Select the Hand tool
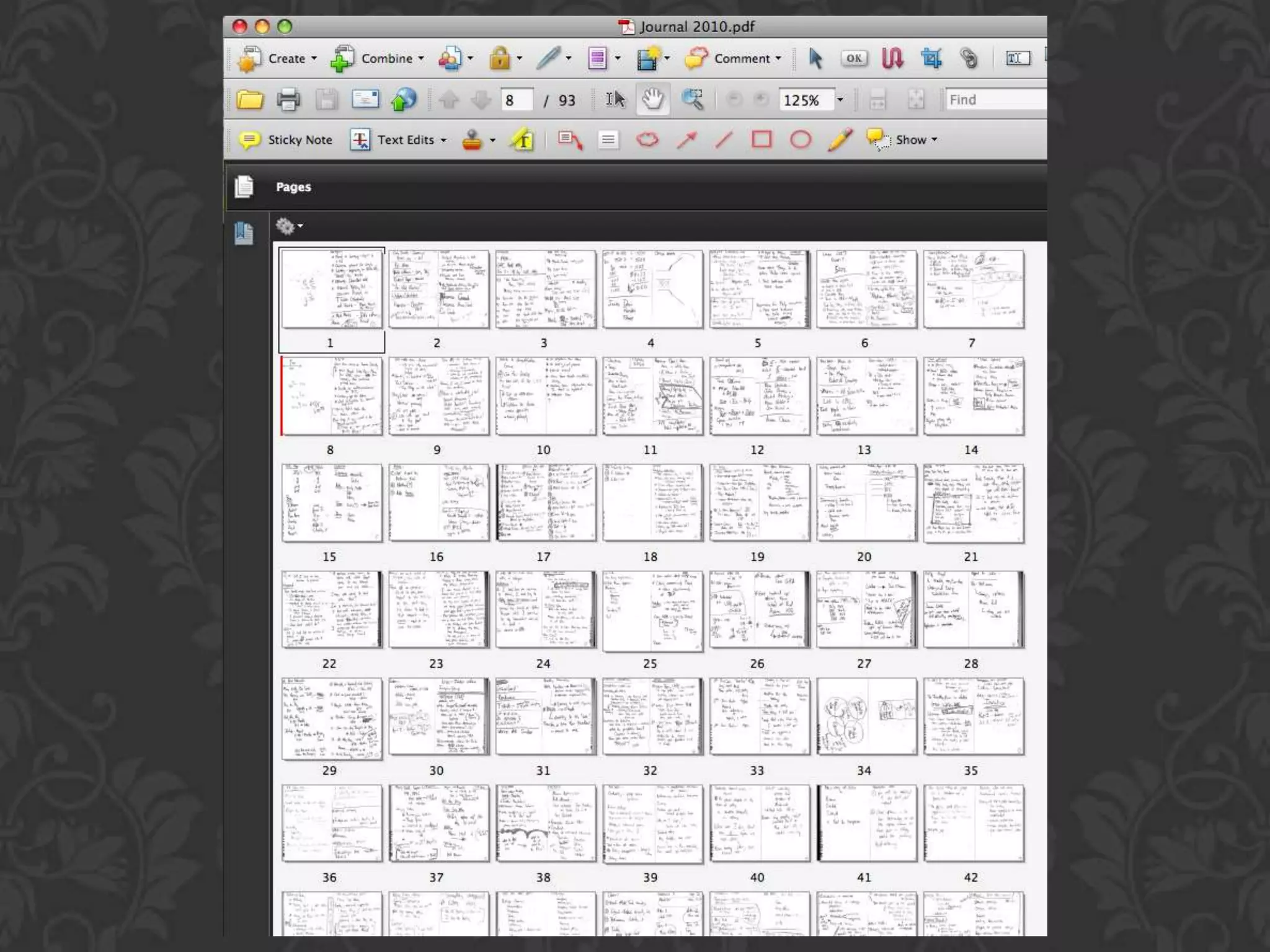 click(652, 100)
